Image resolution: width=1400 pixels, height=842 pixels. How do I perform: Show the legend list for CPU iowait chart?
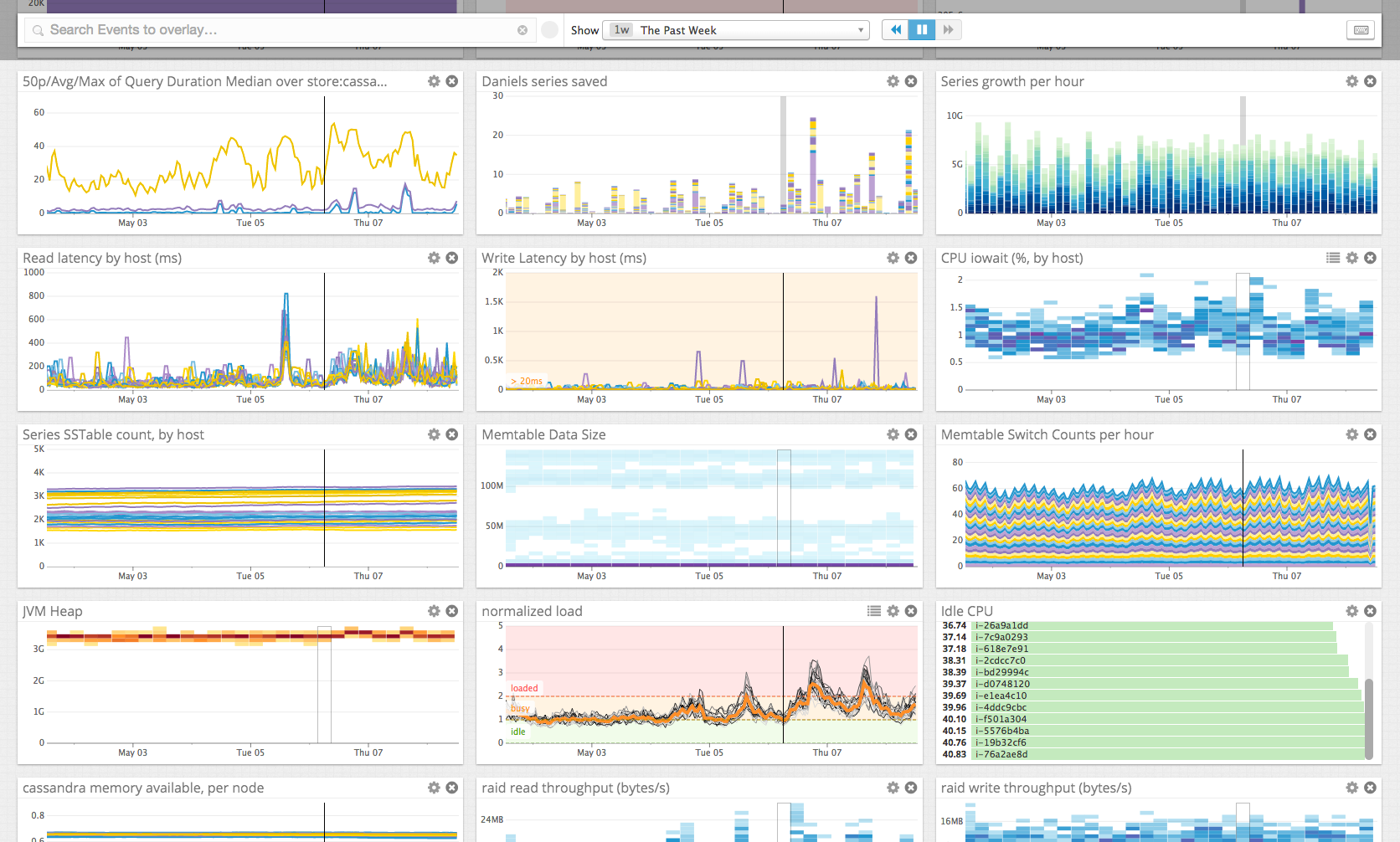(1333, 258)
